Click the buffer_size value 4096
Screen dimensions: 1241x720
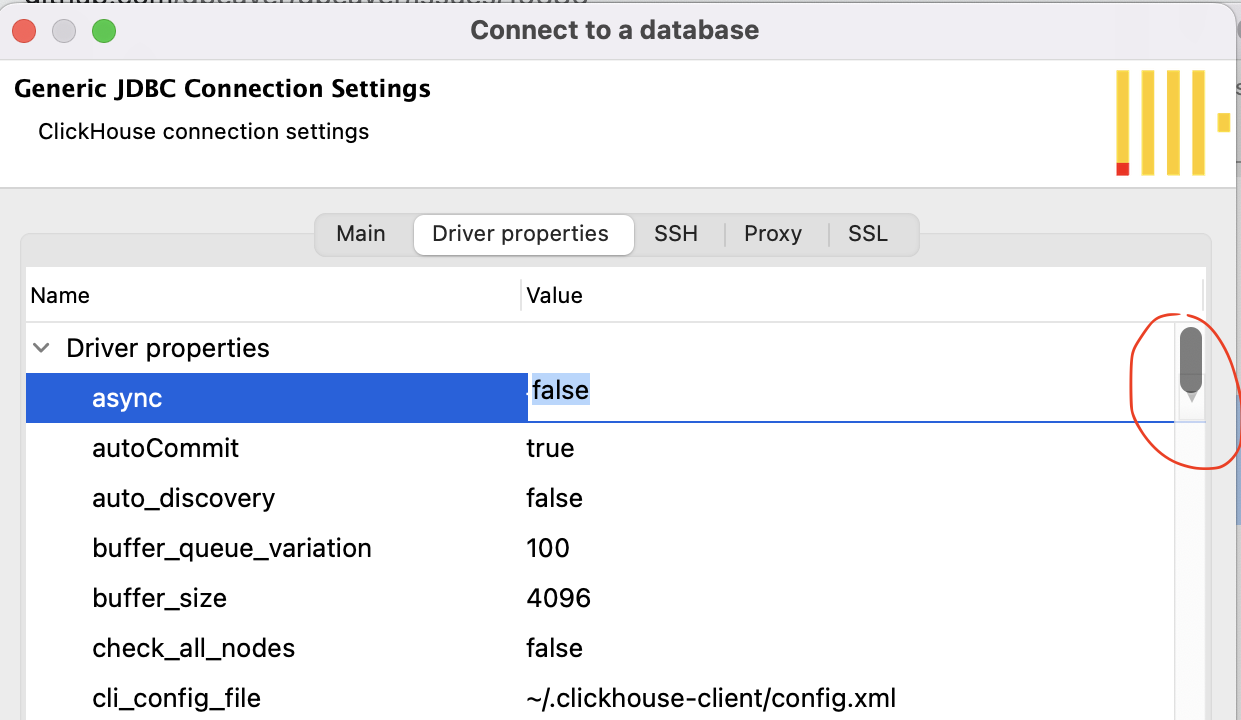[558, 598]
